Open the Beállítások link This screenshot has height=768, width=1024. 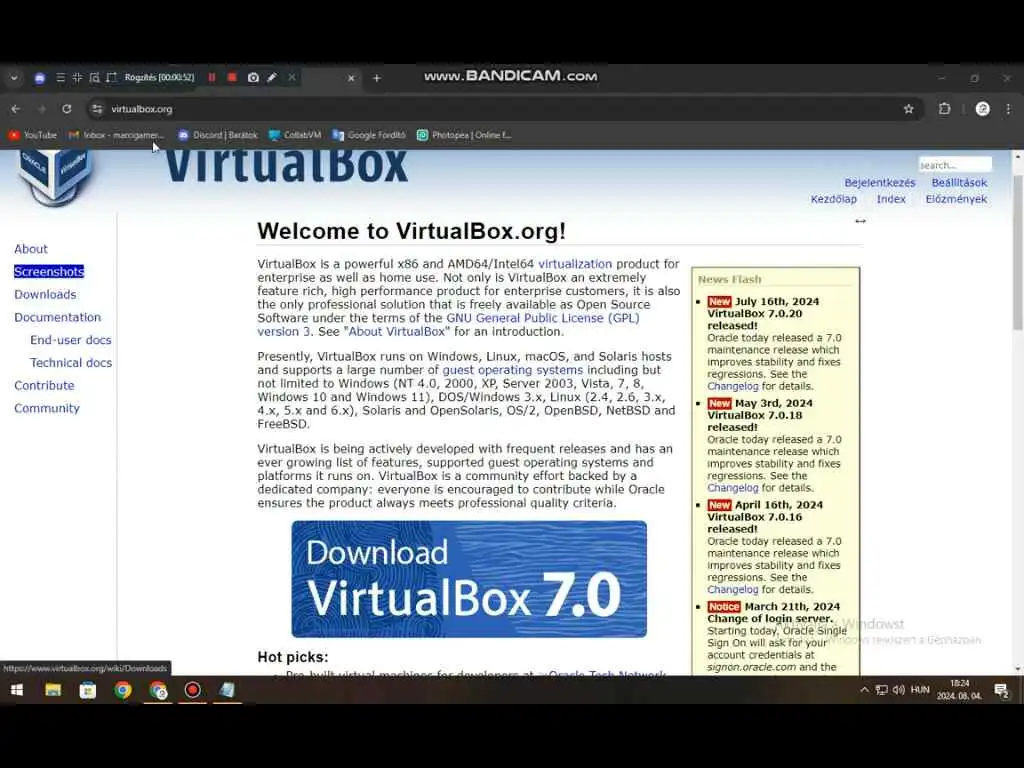click(959, 183)
